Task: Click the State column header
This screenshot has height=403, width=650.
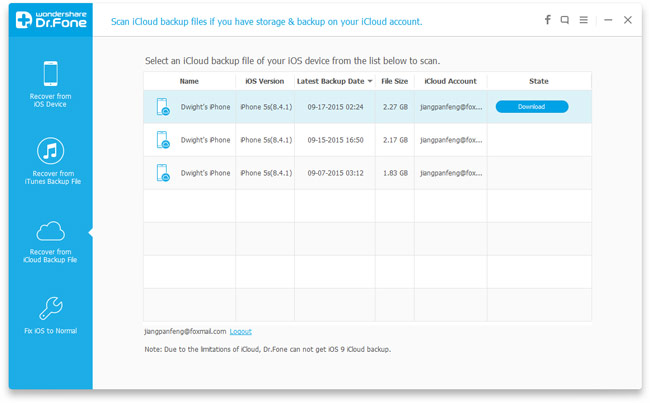Action: point(539,81)
